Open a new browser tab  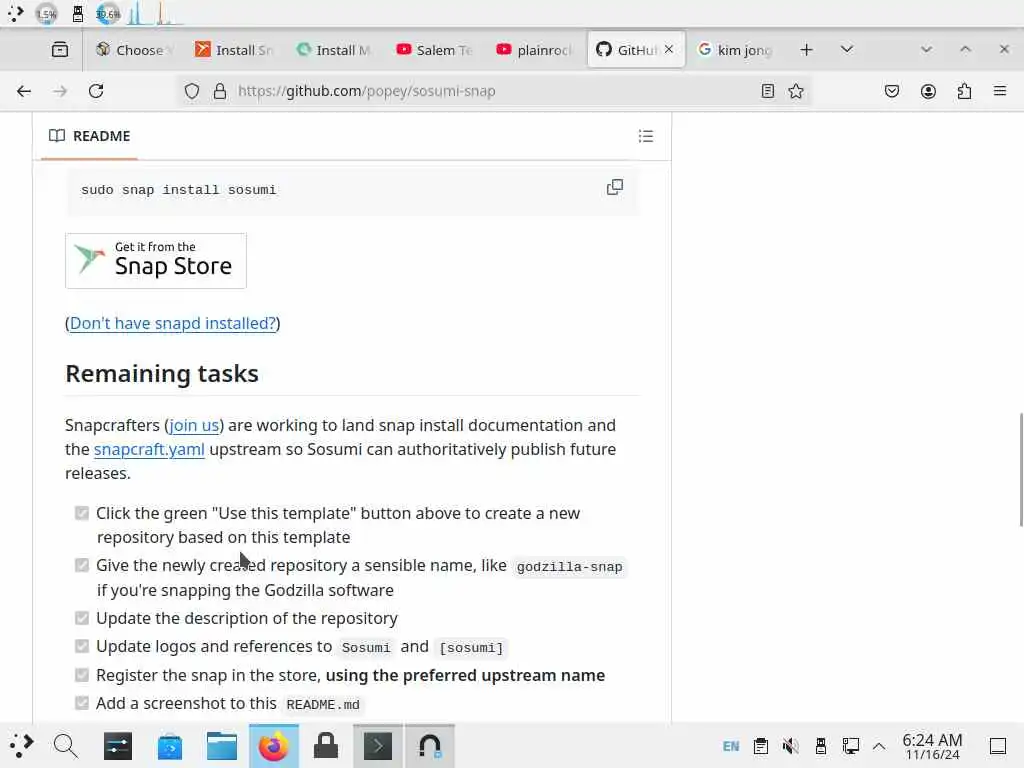click(807, 50)
